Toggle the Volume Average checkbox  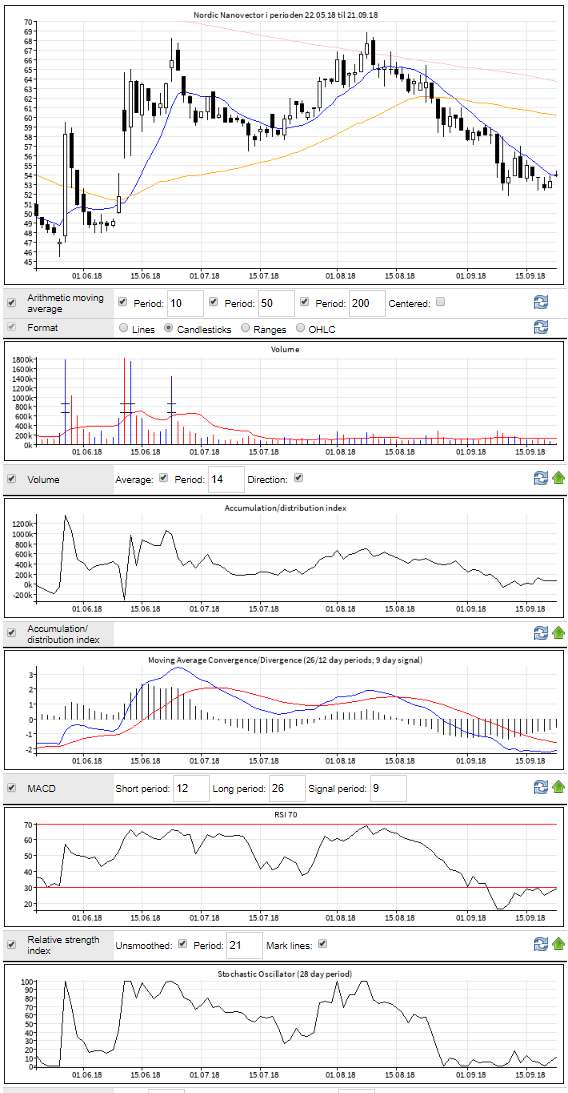(163, 477)
